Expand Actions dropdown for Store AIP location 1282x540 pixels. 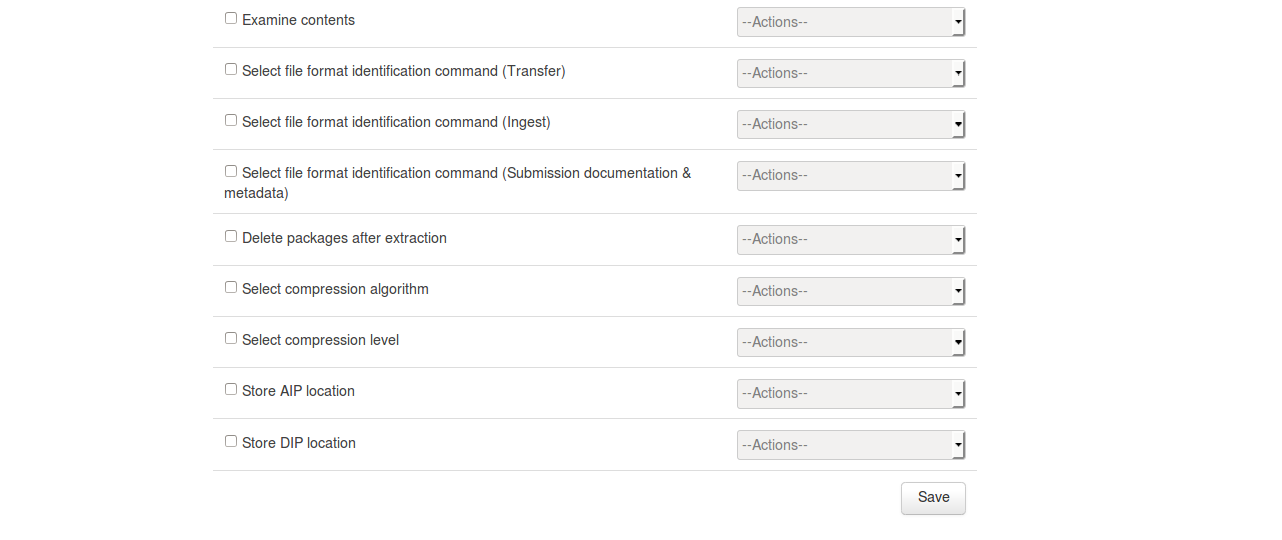click(x=850, y=393)
